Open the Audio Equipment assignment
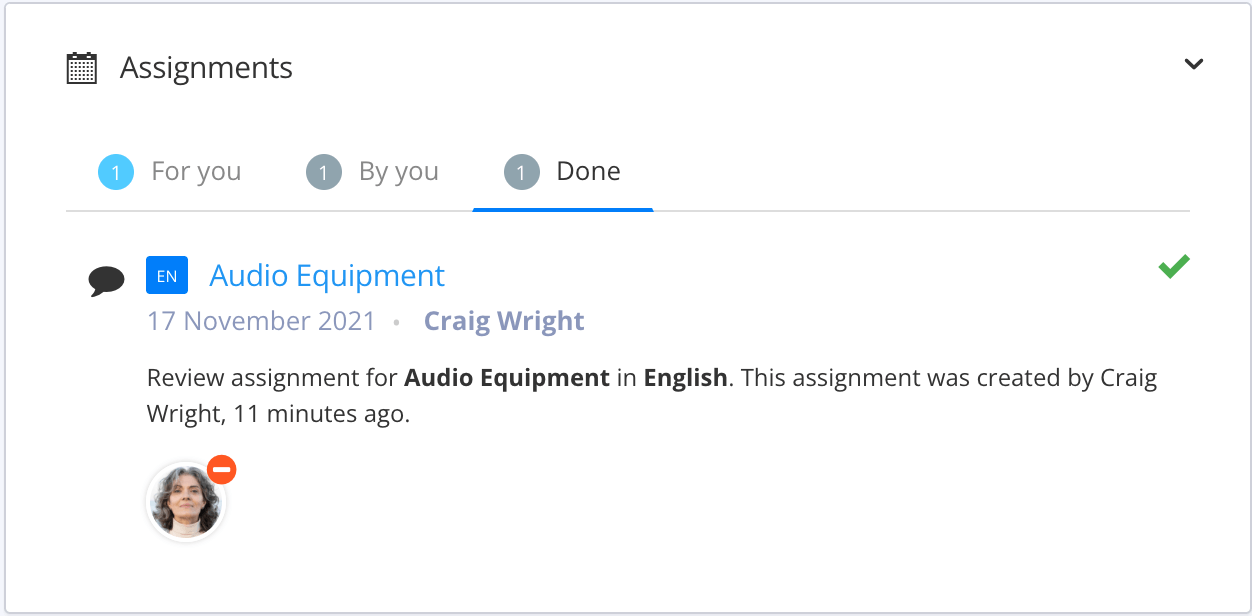This screenshot has height=616, width=1252. 326,275
